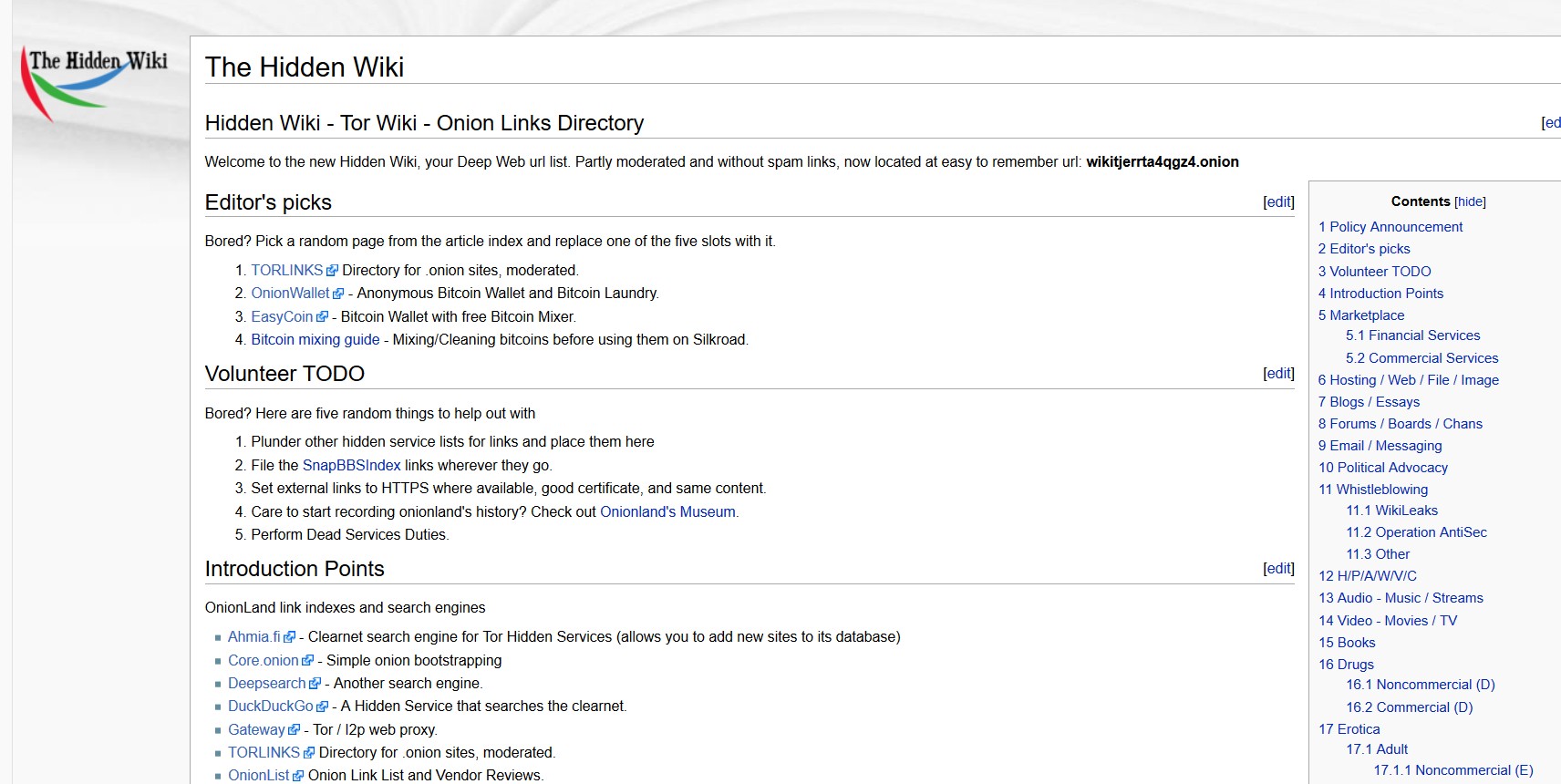Open the SnapBBSIndex link

point(352,466)
